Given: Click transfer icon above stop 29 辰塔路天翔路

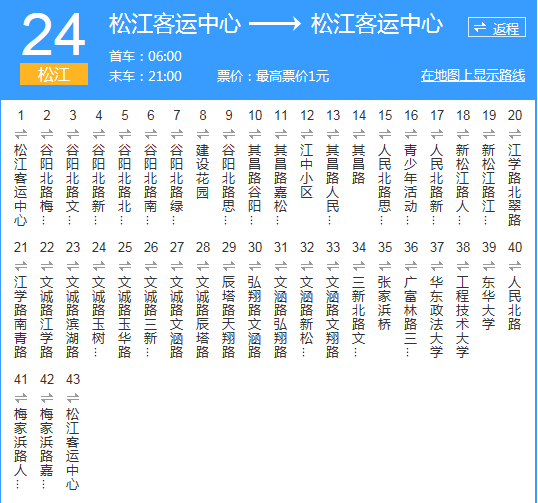Looking at the screenshot, I should tap(229, 266).
